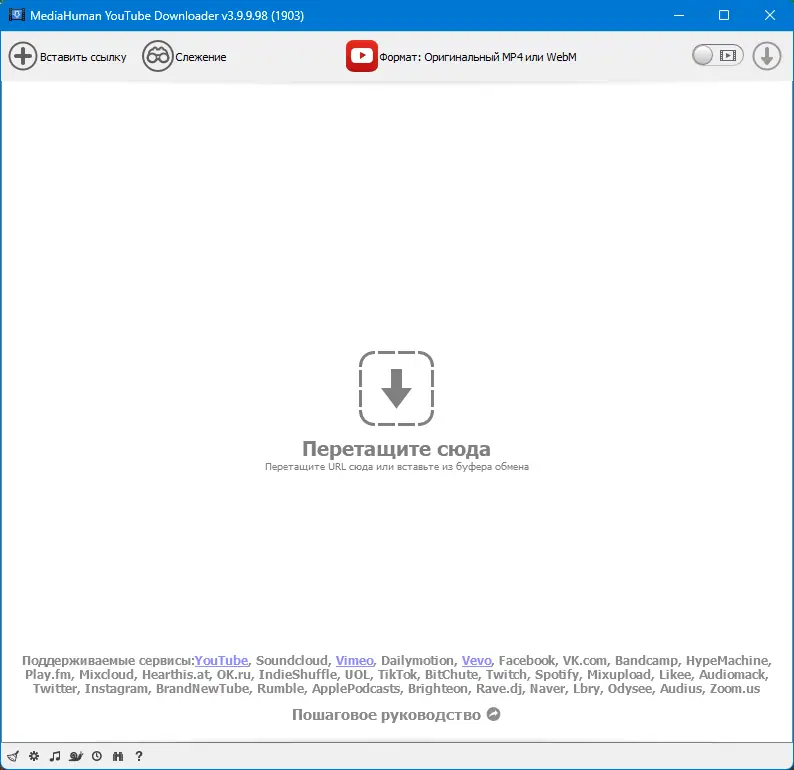Clear the list with the broom icon

click(x=14, y=756)
